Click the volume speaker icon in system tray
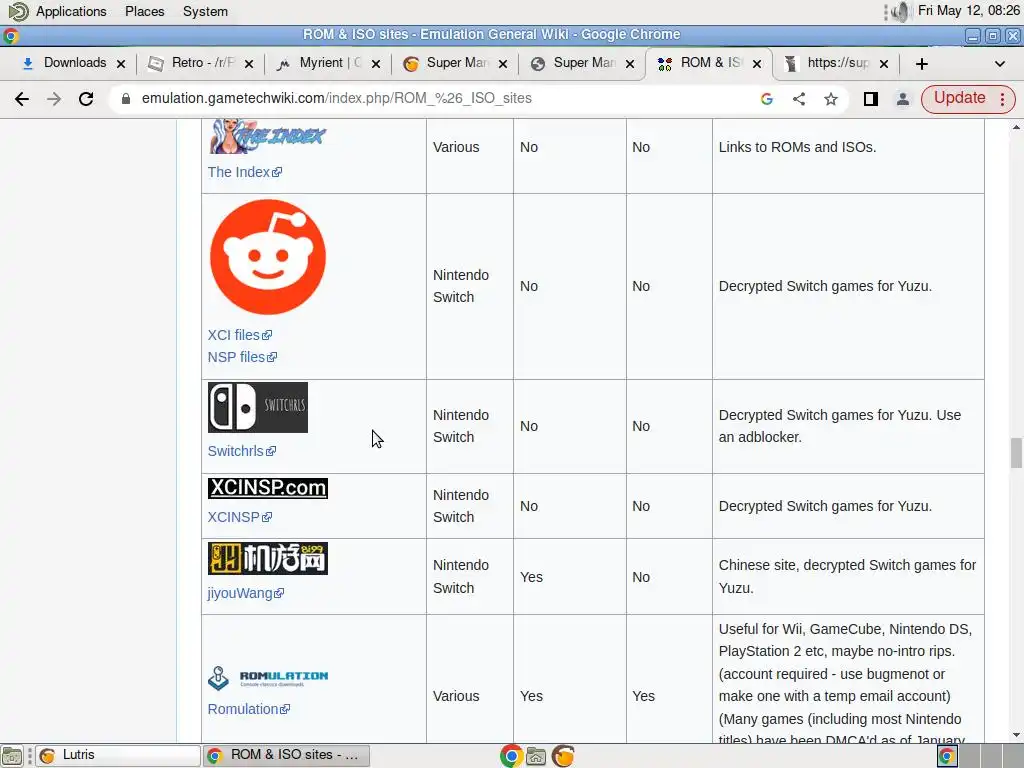This screenshot has height=768, width=1024. coord(901,12)
